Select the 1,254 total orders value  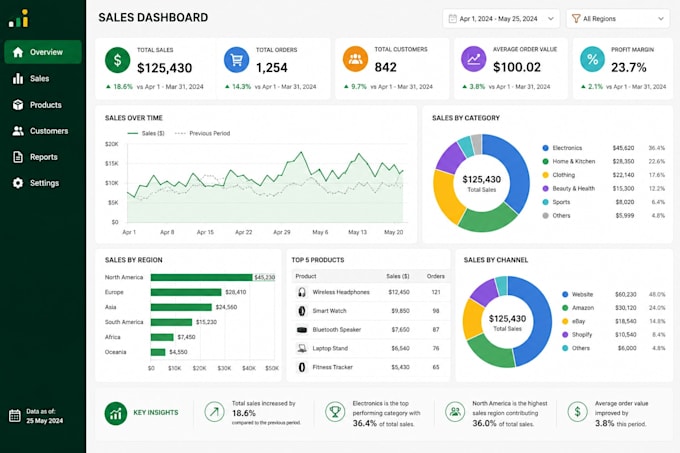[x=271, y=68]
